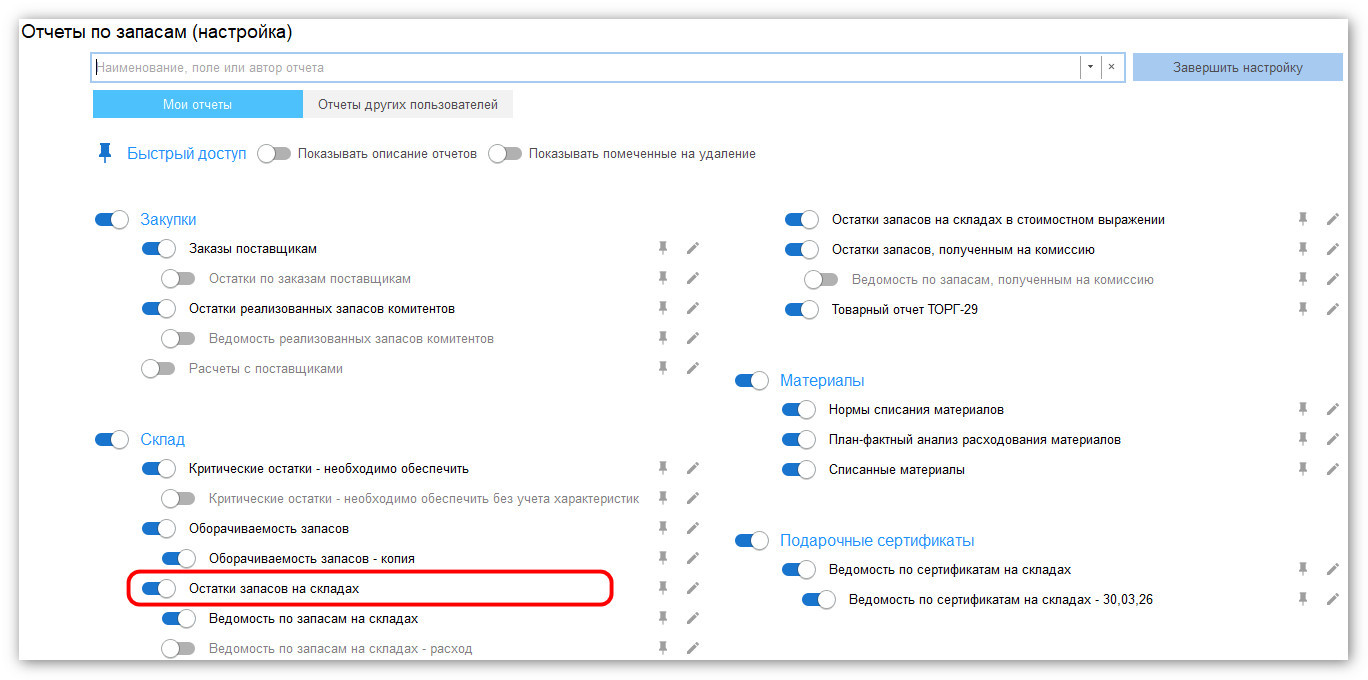Edit План-фактный анализ расходования материалов

[1332, 439]
